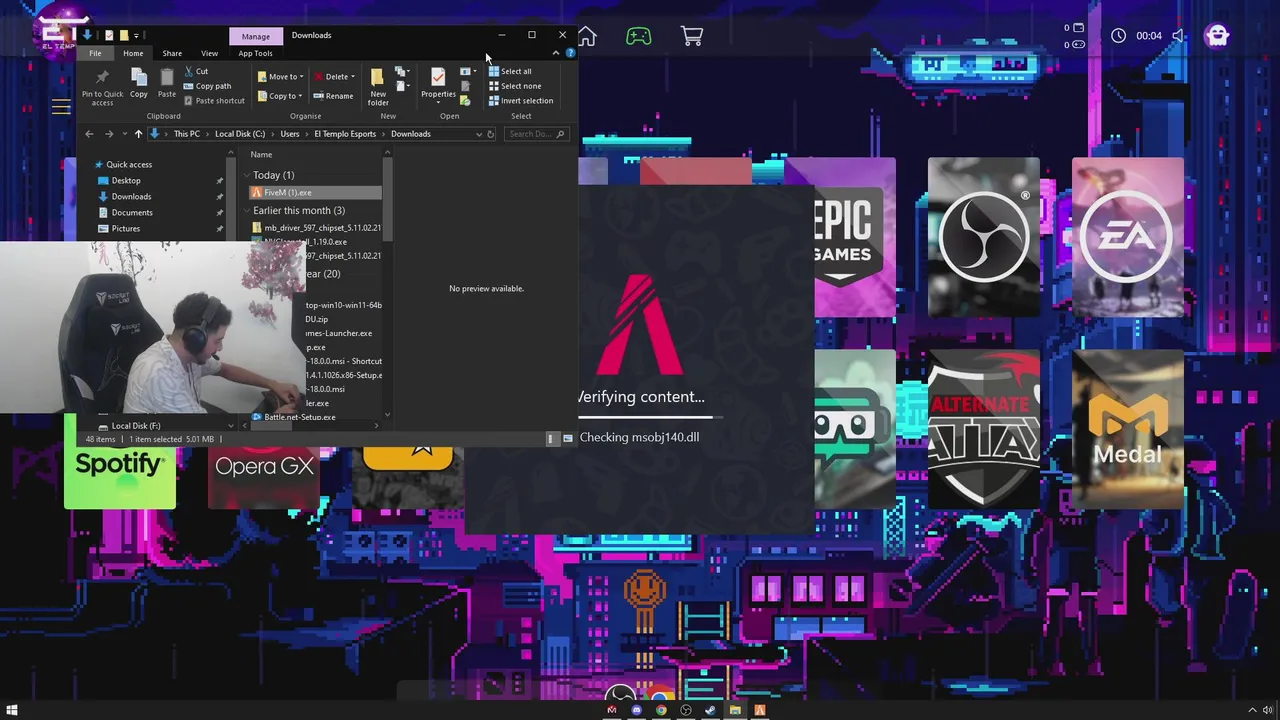
Task: Click the game controller icon in top bar
Action: (x=638, y=36)
